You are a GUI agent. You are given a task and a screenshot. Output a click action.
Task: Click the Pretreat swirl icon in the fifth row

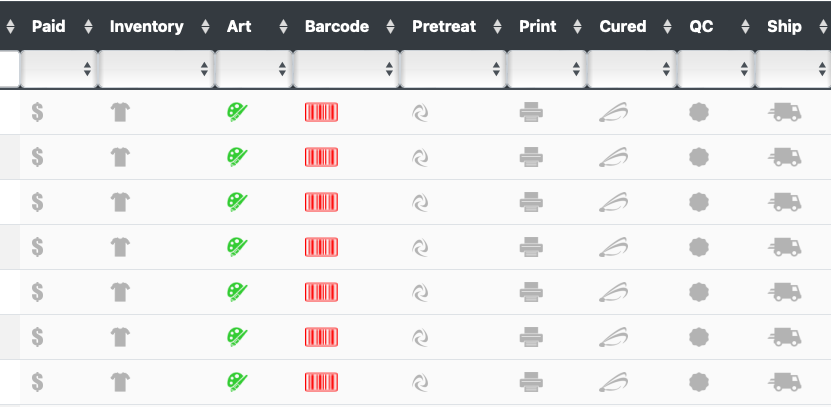[420, 292]
